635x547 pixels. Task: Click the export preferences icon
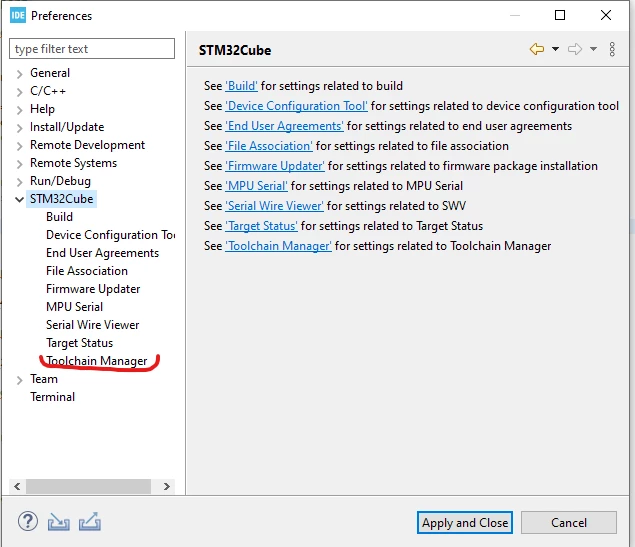pyautogui.click(x=90, y=521)
